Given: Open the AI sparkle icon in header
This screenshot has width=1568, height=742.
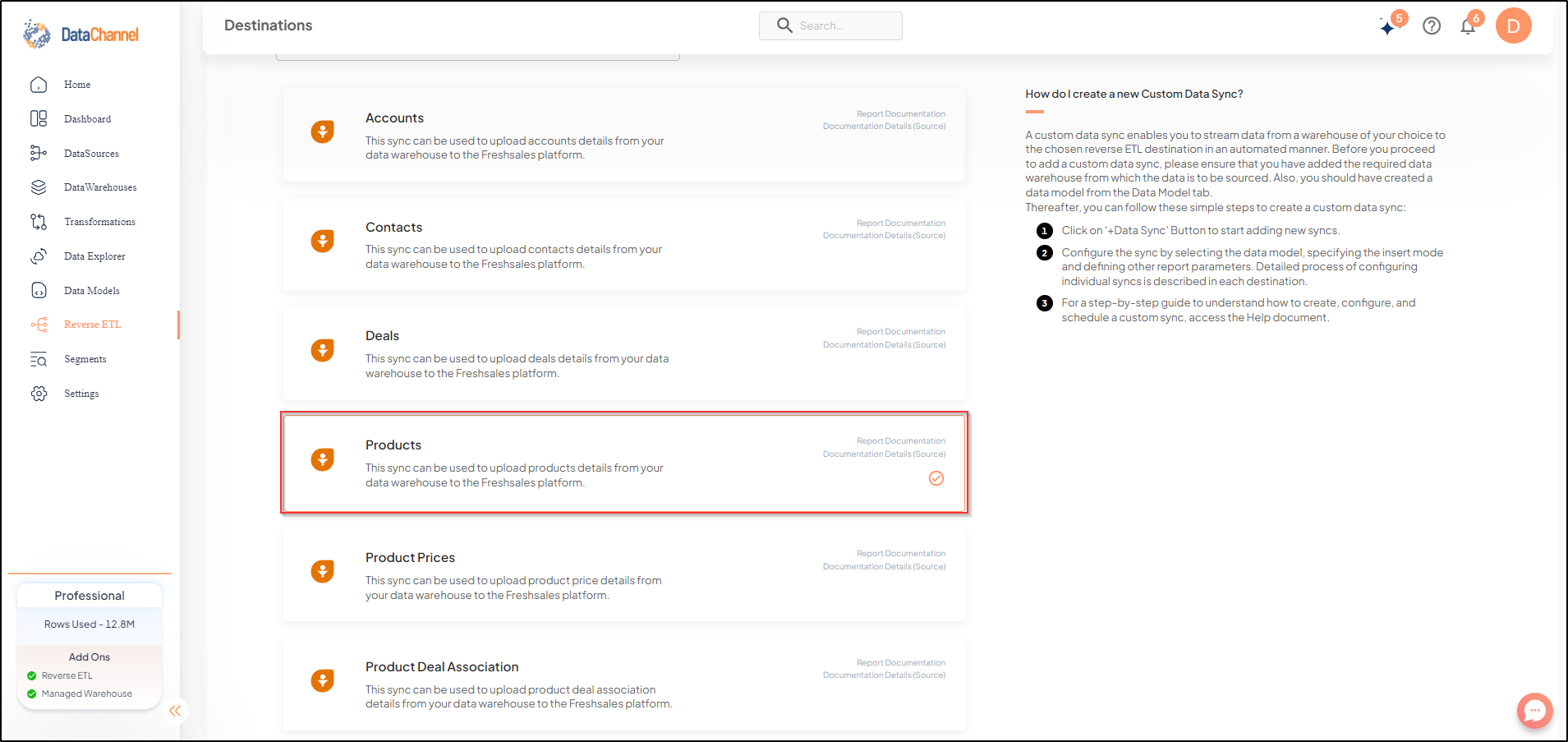Looking at the screenshot, I should [x=1388, y=27].
